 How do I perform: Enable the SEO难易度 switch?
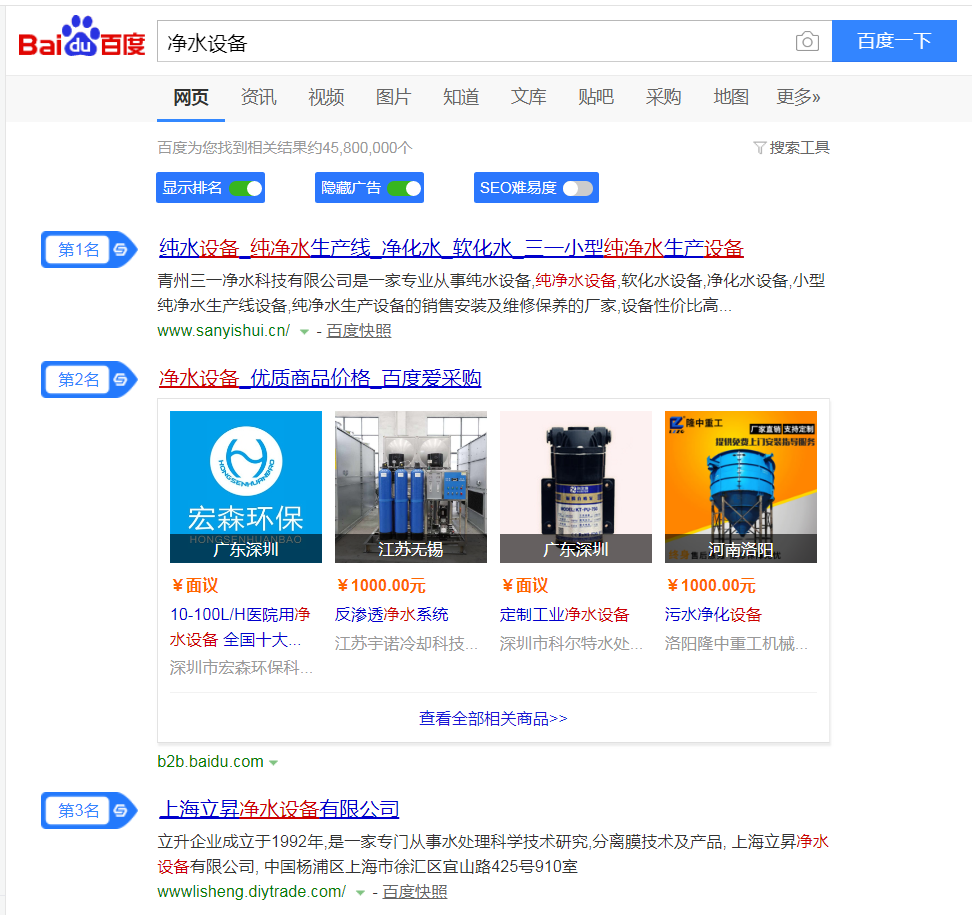(578, 188)
